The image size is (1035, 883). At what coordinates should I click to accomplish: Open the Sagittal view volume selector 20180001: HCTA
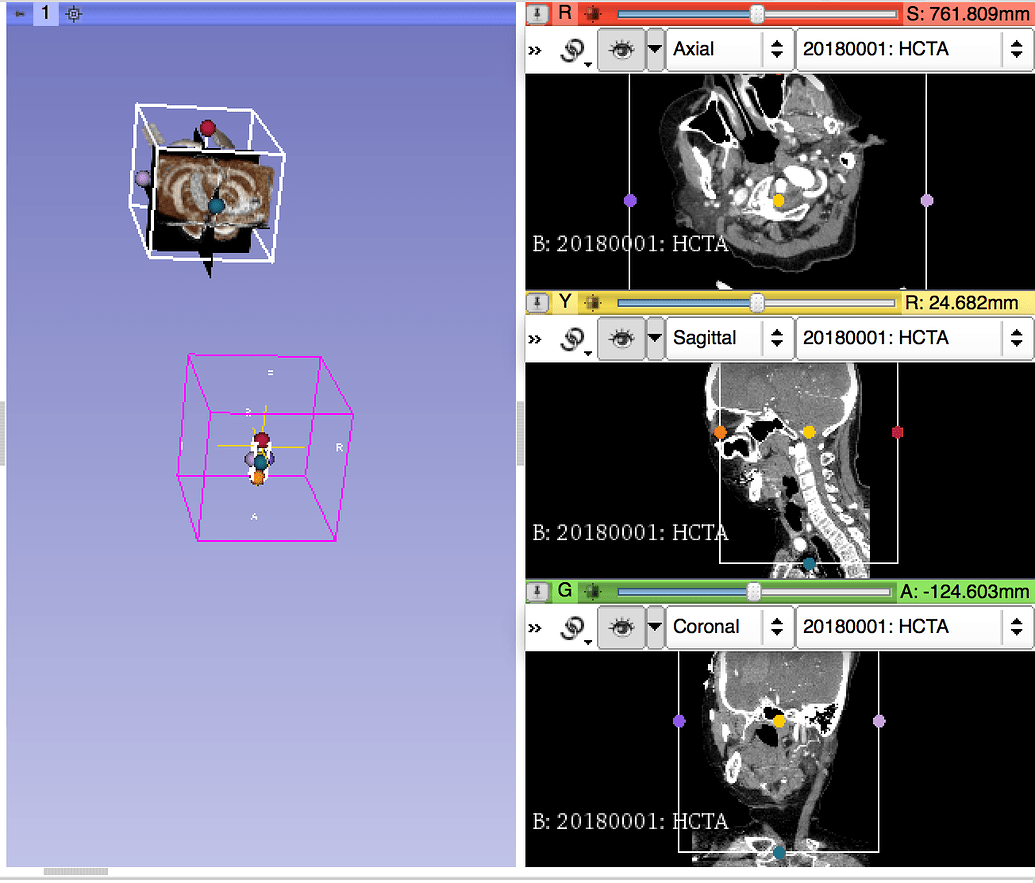[914, 338]
